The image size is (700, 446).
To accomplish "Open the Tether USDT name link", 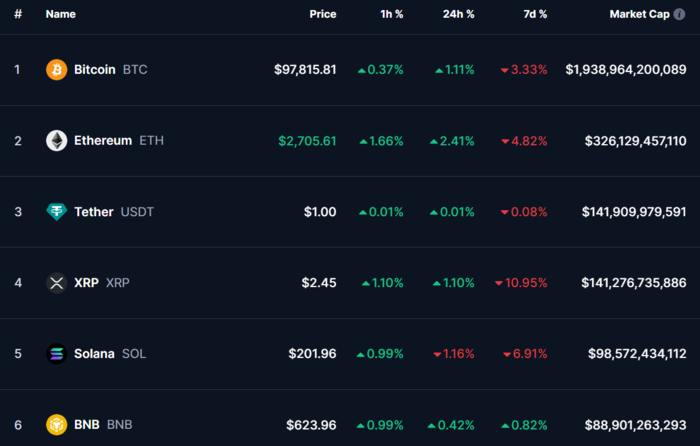I will click(x=114, y=212).
